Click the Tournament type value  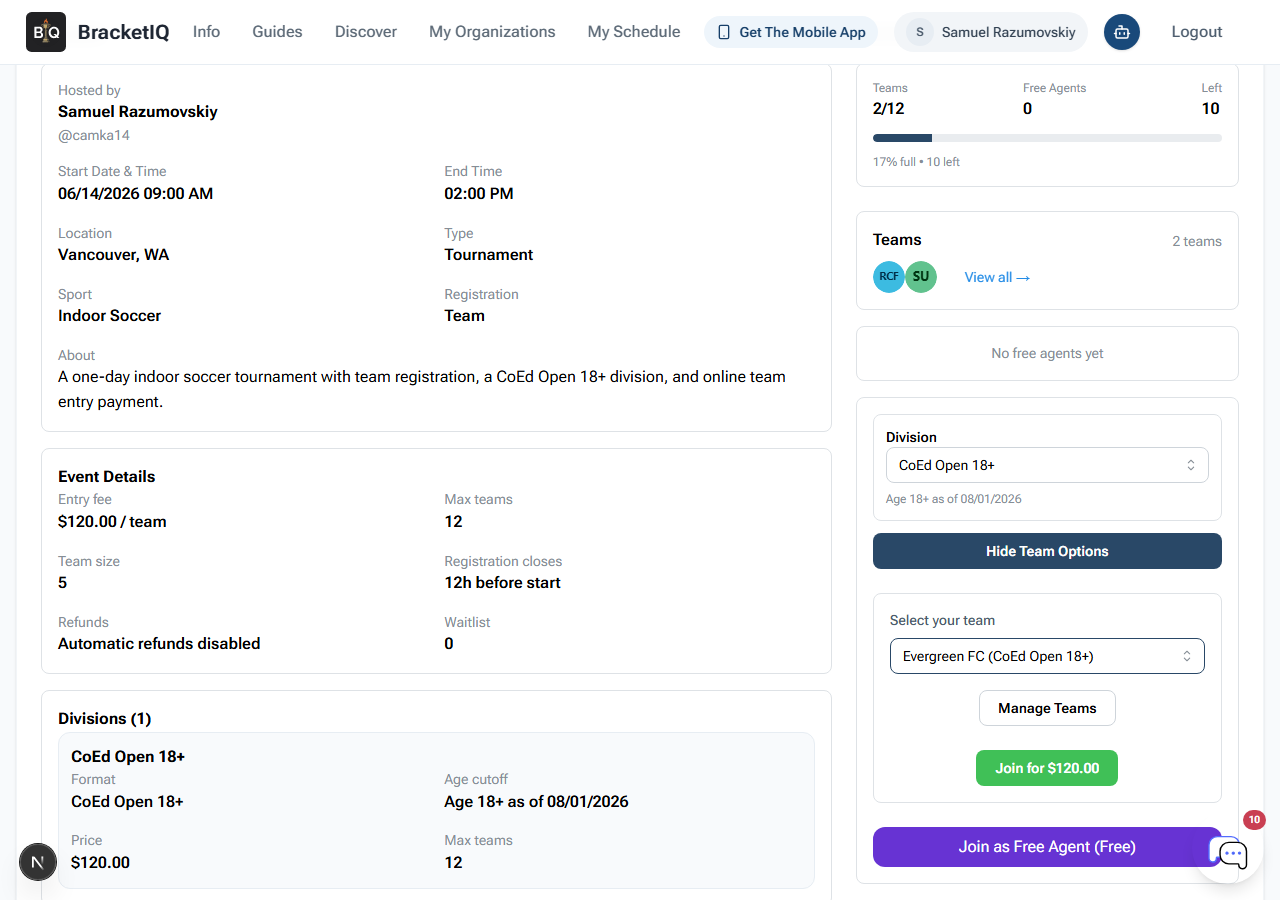coord(489,255)
